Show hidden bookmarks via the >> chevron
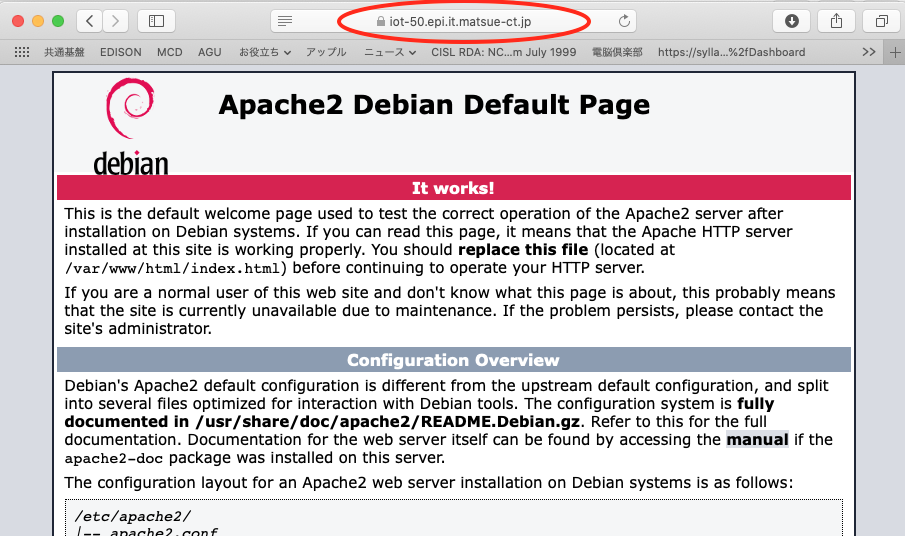The image size is (905, 536). [868, 52]
